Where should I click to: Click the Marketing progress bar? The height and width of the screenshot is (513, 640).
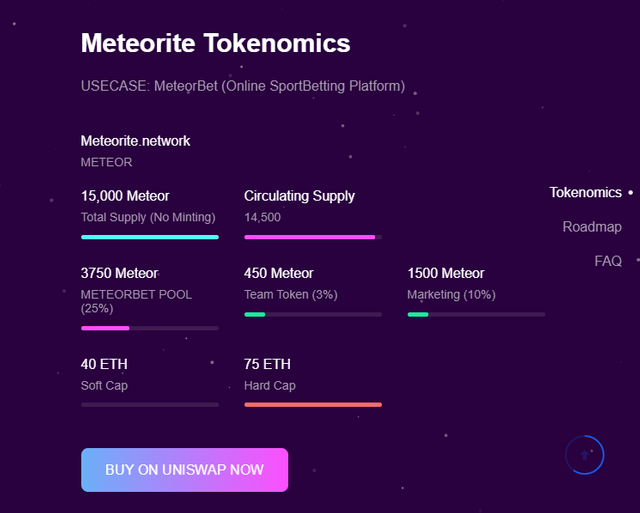[476, 315]
